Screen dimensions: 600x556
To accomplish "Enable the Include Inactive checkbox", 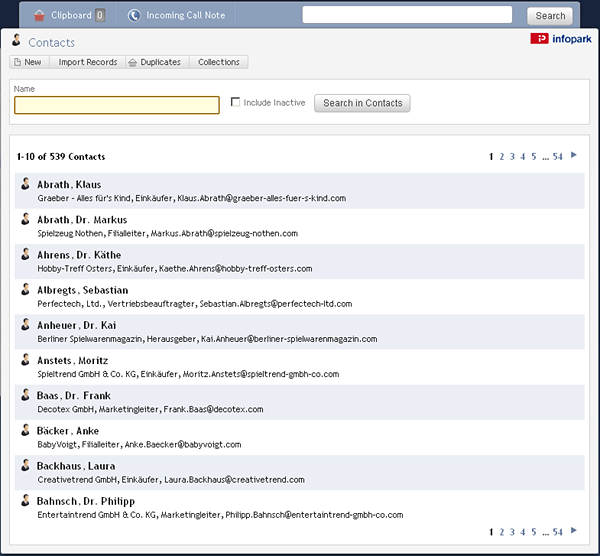I will (235, 102).
